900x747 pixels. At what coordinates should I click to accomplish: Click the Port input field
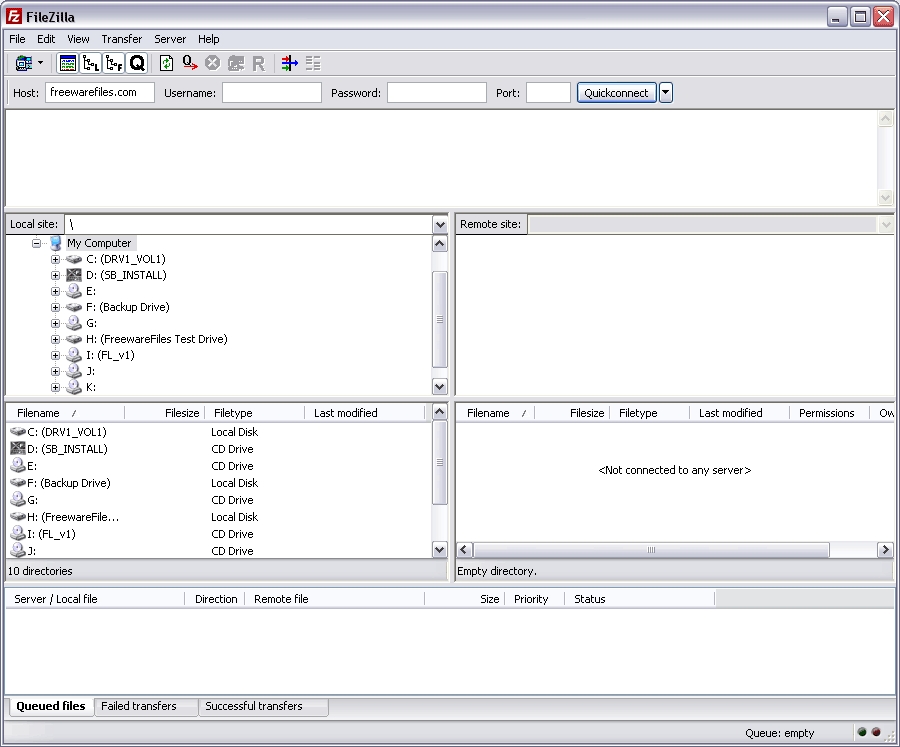pos(548,92)
